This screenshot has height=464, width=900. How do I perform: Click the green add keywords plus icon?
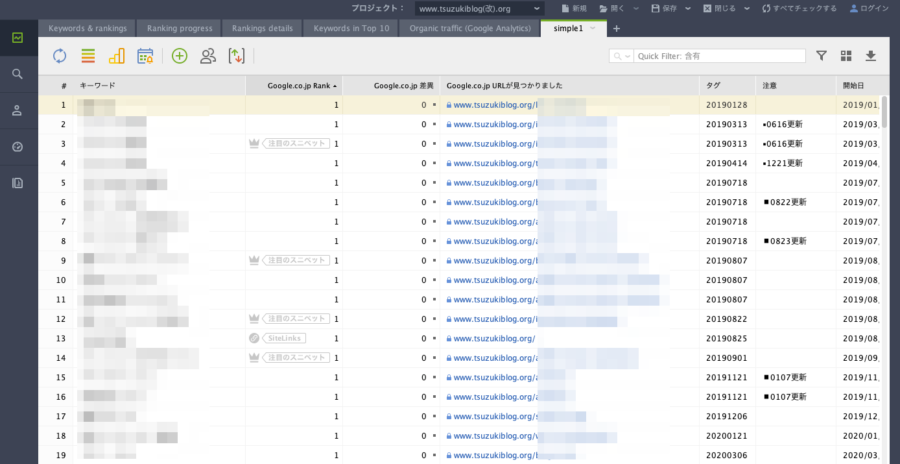click(x=180, y=56)
